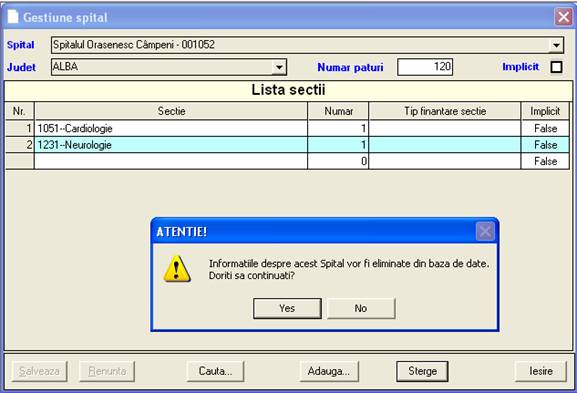Click the Cauta... button
Screen dimensions: 577x393
coord(215,371)
